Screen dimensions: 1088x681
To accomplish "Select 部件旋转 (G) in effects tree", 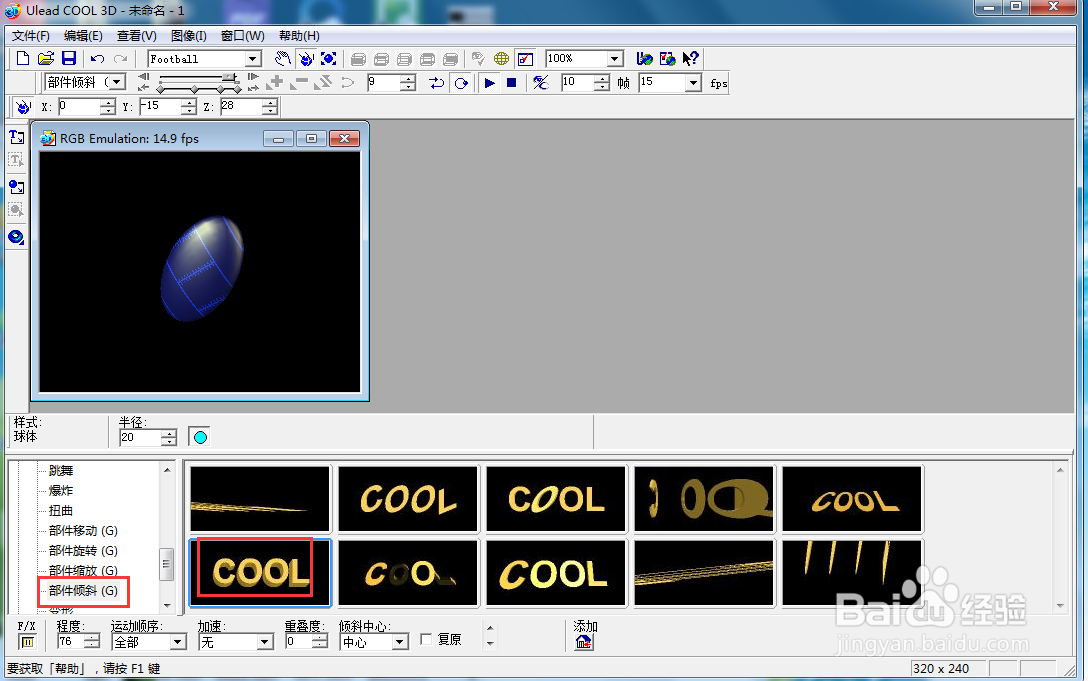I will 83,551.
